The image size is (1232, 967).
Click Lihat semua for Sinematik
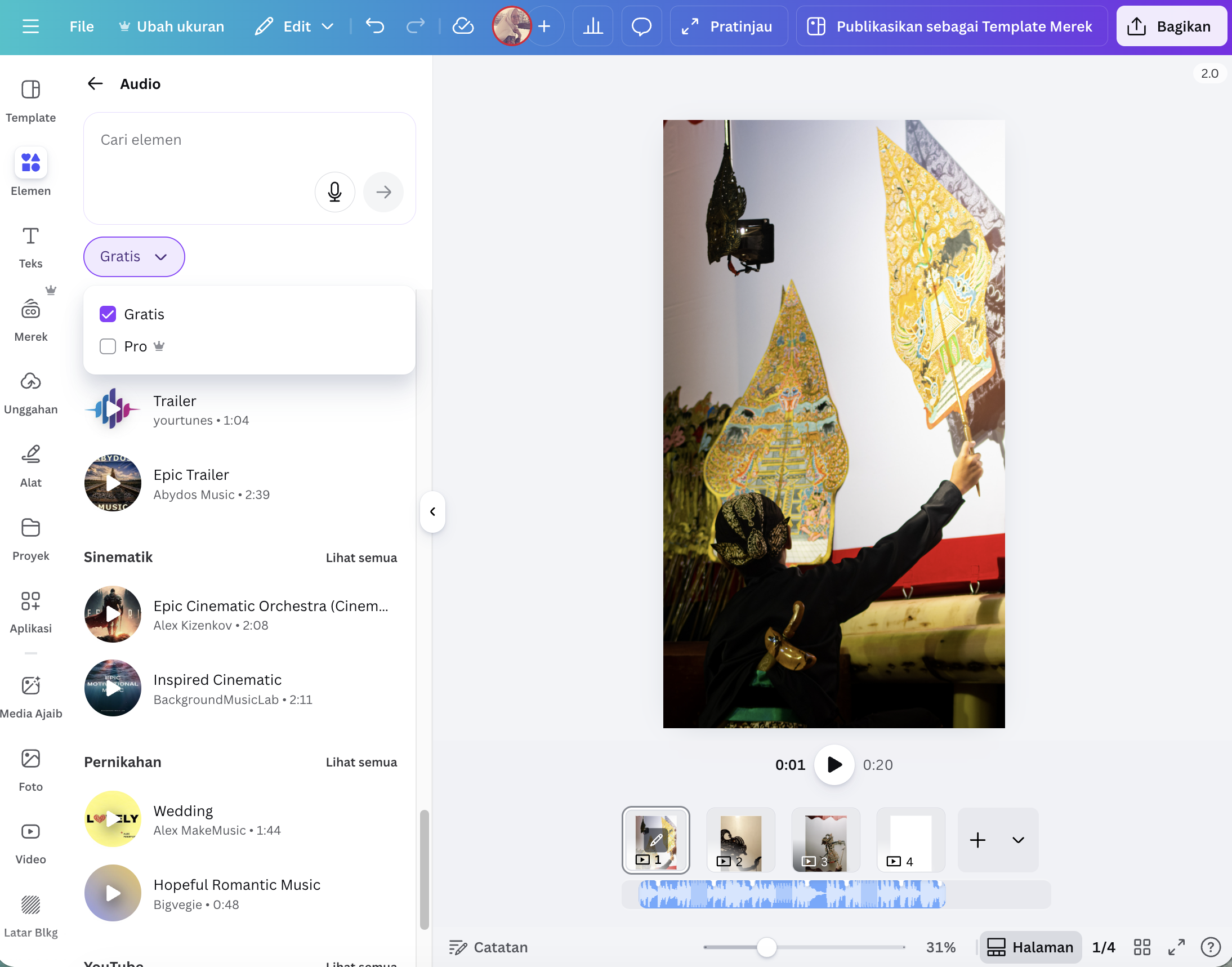361,558
